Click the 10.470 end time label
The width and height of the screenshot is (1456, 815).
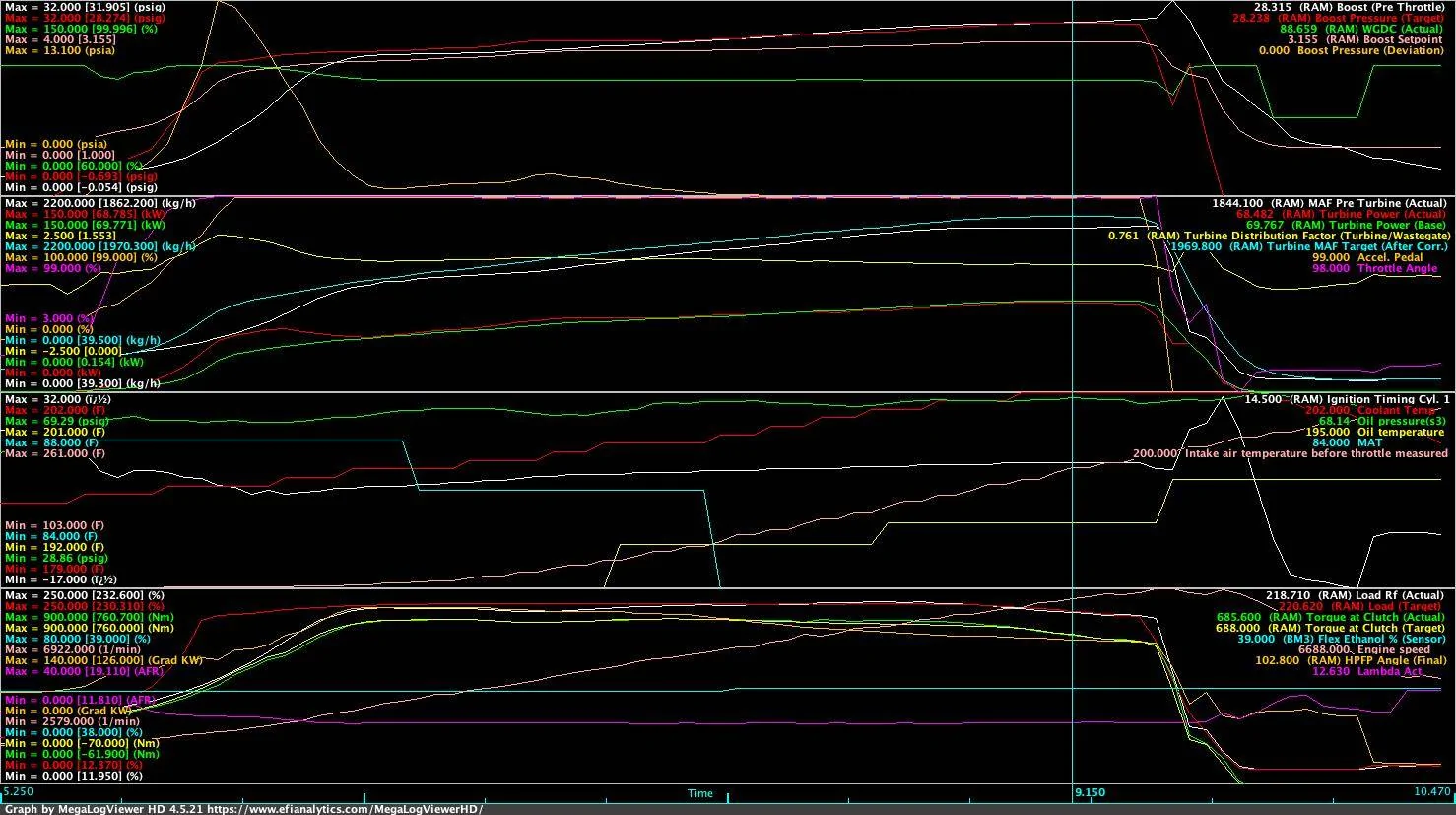pos(1431,792)
